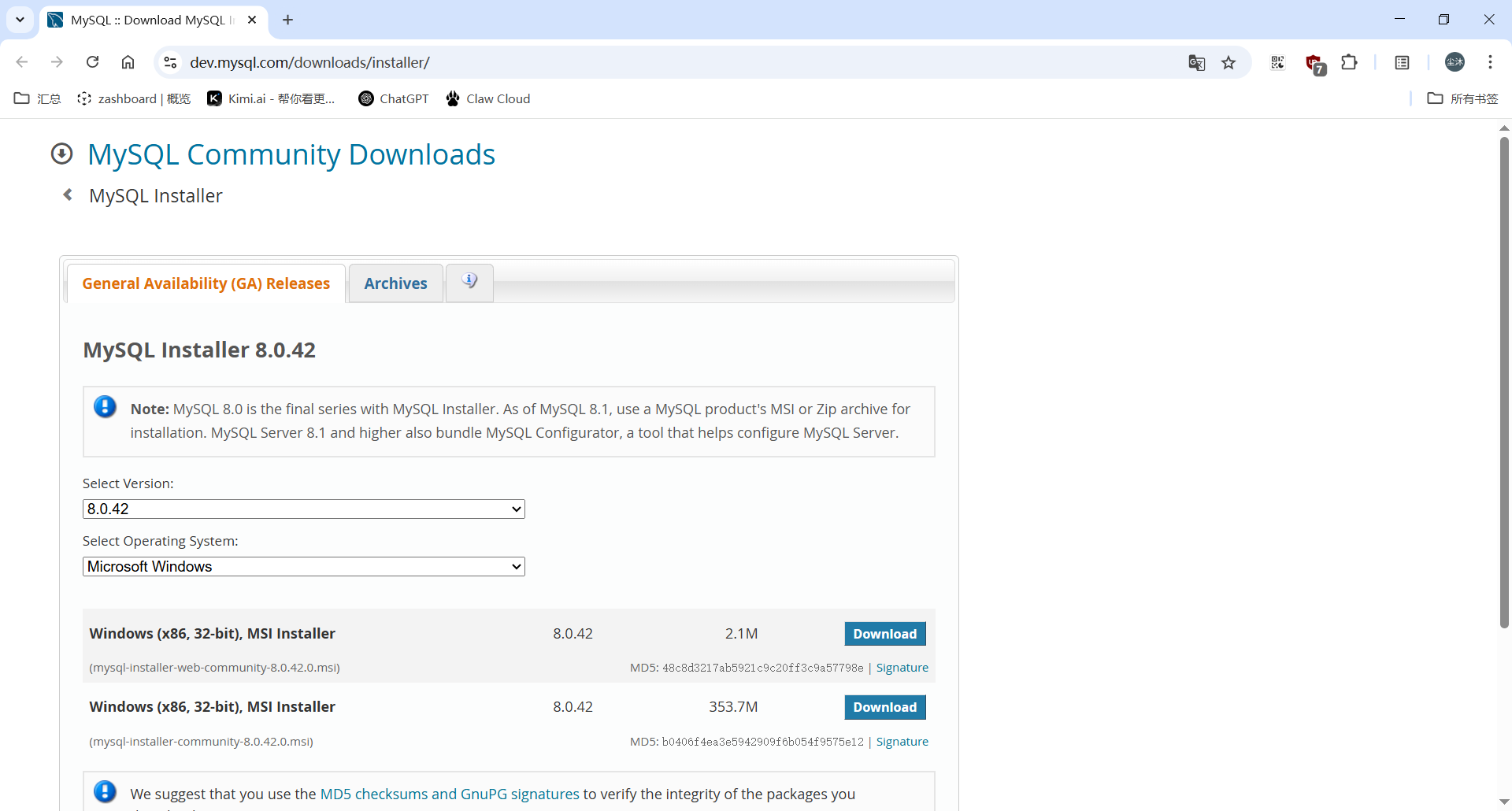
Task: Click the scrollbar up arrow
Action: tap(1504, 128)
